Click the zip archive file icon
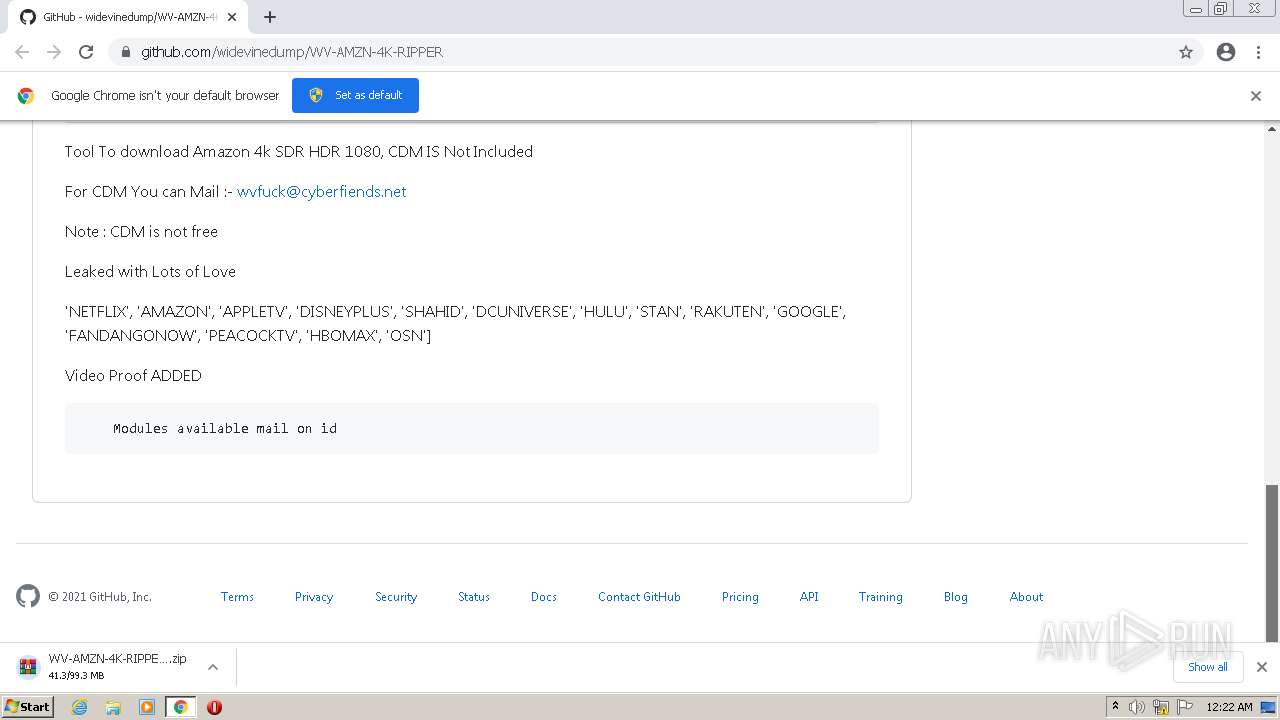The width and height of the screenshot is (1280, 720). click(x=28, y=667)
